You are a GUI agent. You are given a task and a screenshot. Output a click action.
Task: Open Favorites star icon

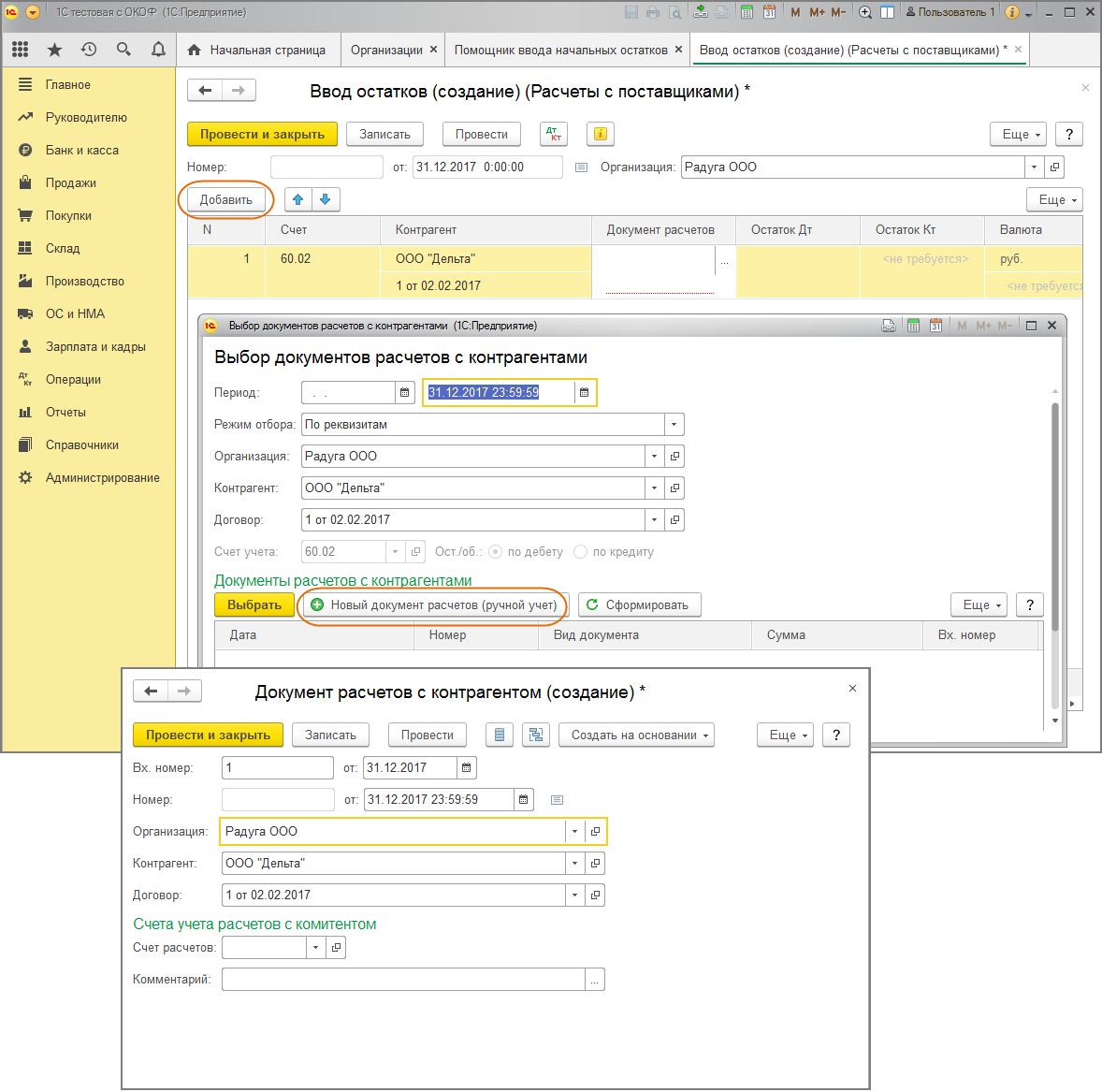54,50
